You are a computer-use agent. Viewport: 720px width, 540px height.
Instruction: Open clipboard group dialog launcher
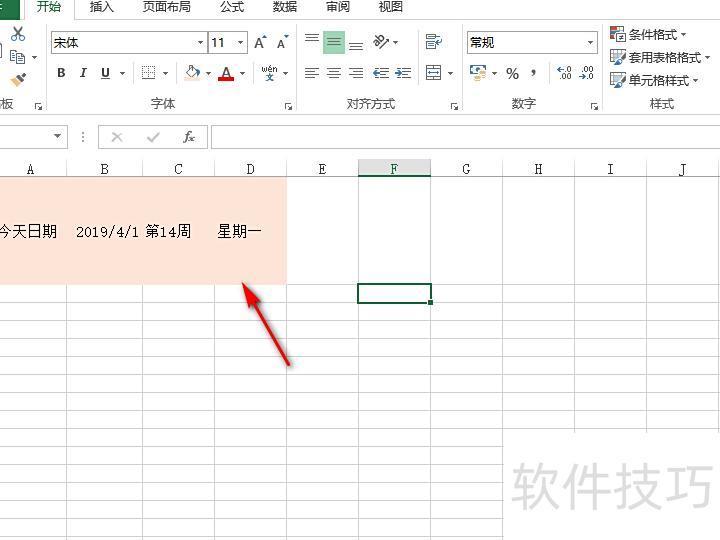(39, 107)
